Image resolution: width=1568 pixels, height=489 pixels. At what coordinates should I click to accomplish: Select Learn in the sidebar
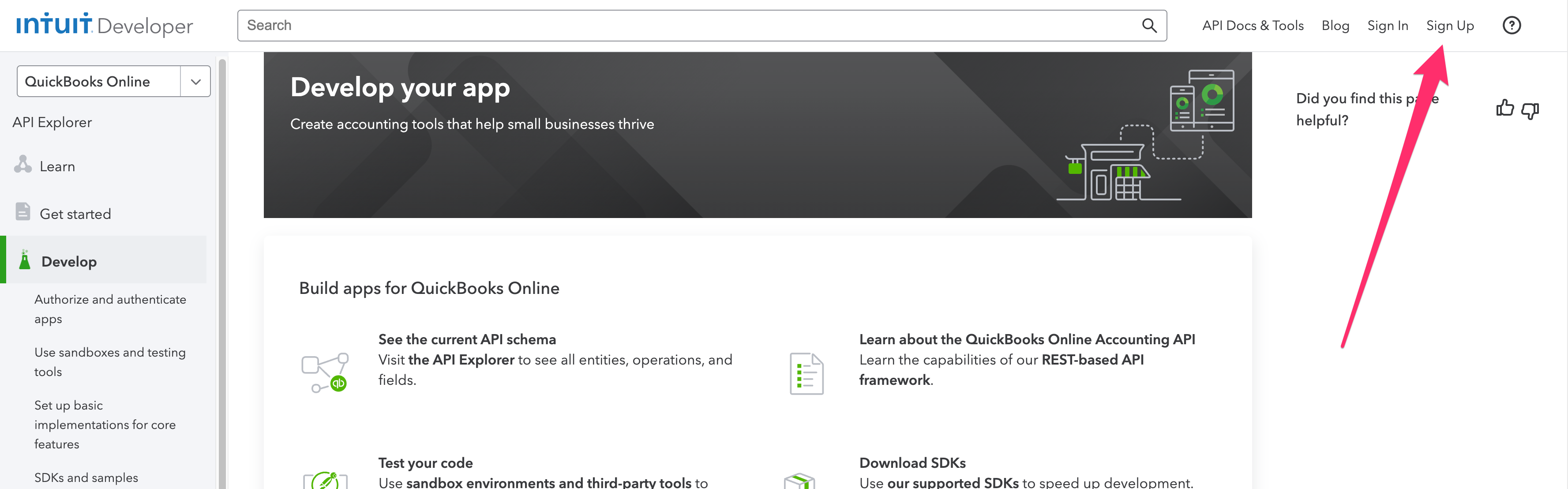pyautogui.click(x=57, y=166)
